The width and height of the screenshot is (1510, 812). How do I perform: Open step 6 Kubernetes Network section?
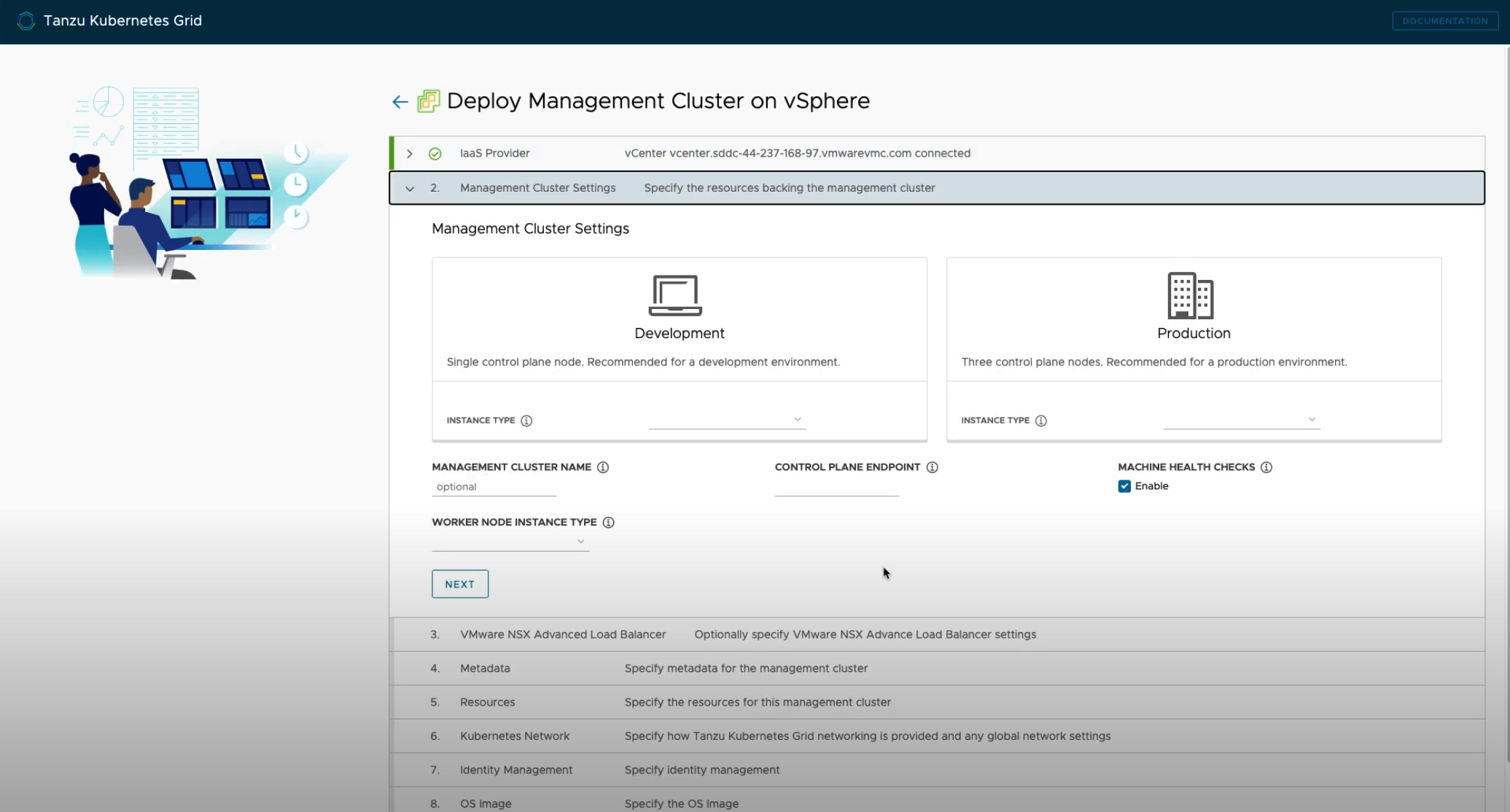pos(938,736)
